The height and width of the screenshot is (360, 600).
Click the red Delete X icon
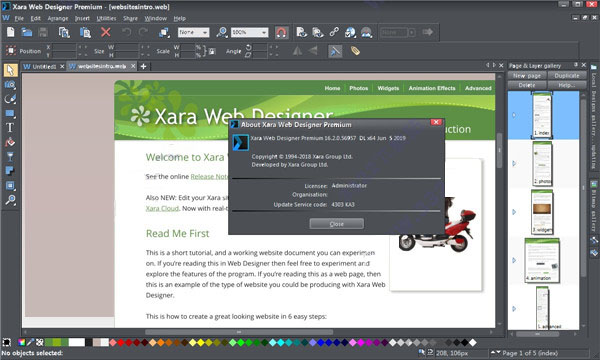pos(106,32)
